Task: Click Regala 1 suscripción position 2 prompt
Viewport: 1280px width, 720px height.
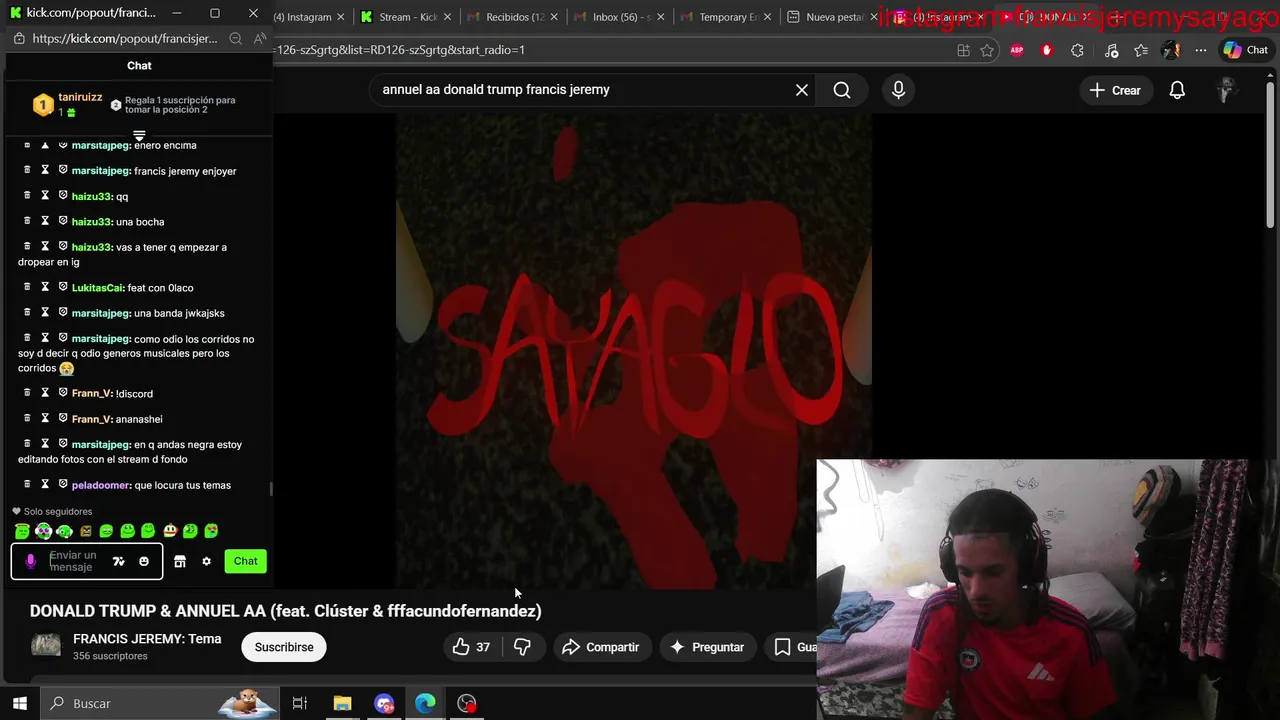Action: coord(173,105)
